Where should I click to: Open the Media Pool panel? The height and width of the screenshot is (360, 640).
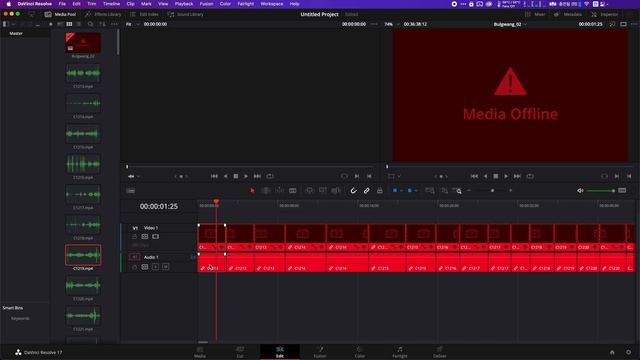[x=60, y=14]
